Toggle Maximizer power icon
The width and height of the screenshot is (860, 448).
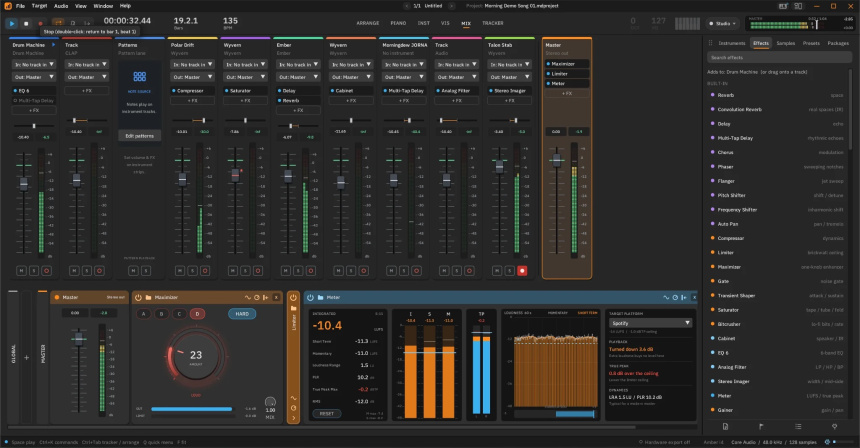(x=139, y=297)
